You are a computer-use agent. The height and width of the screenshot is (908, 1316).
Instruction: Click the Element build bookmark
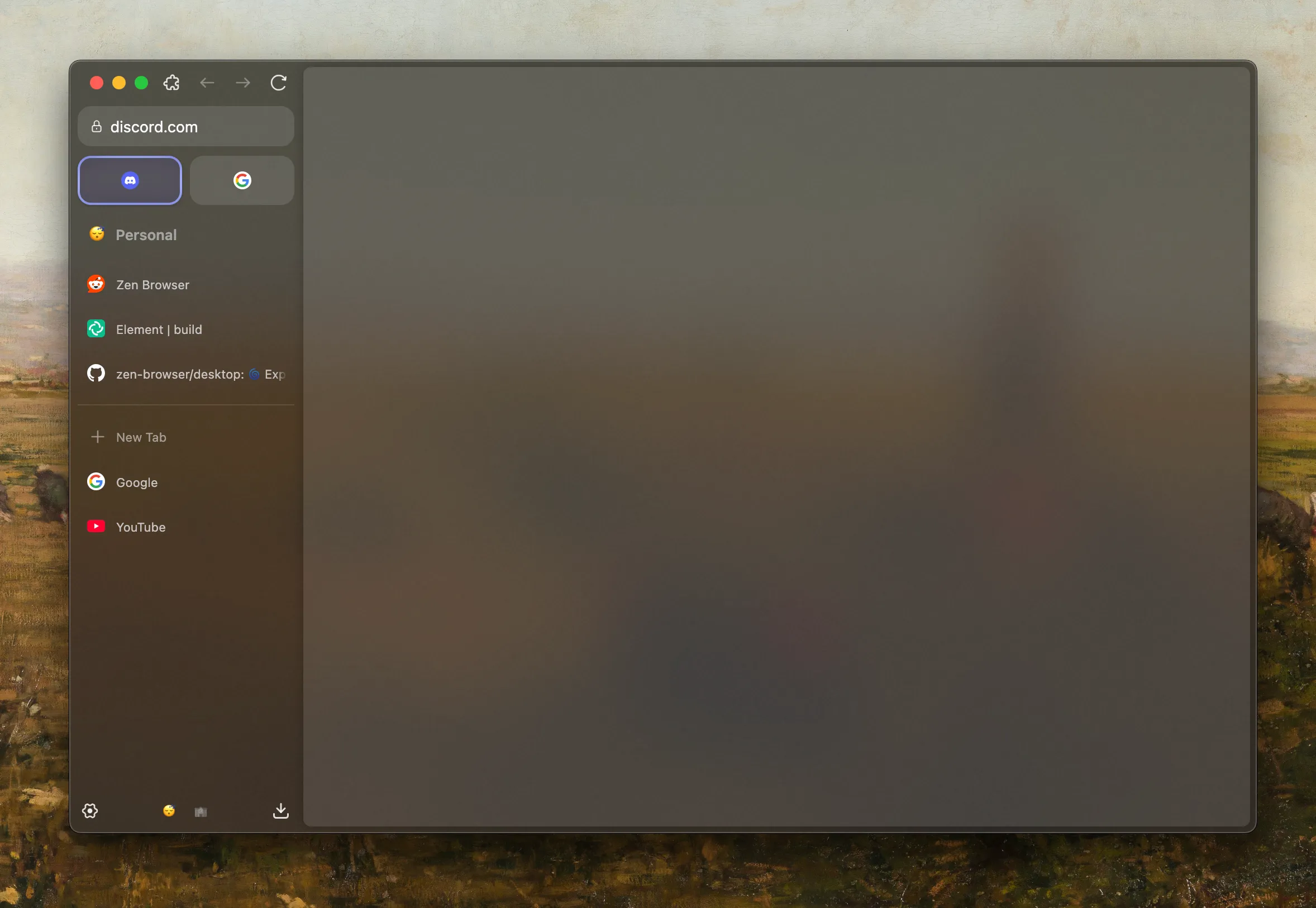click(x=158, y=328)
